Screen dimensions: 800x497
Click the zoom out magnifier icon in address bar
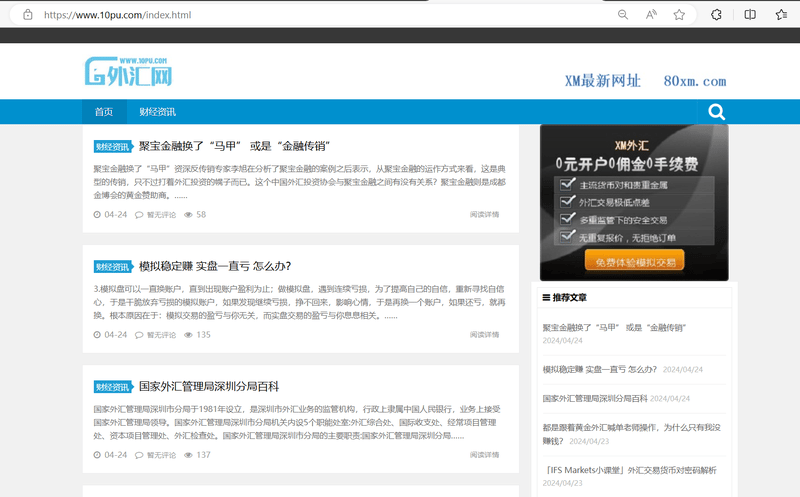(x=622, y=15)
